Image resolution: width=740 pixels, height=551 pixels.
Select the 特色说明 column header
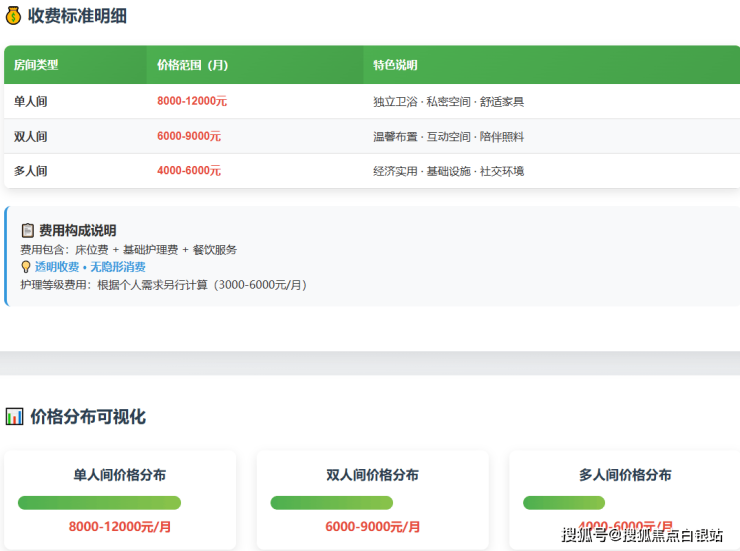coord(395,65)
